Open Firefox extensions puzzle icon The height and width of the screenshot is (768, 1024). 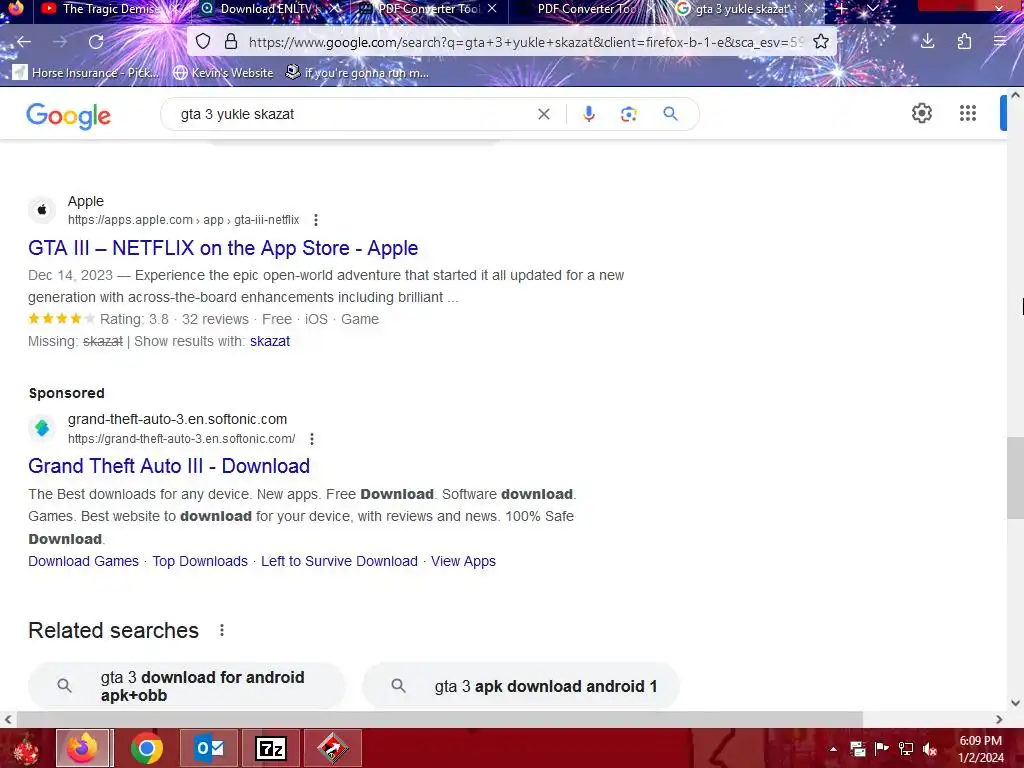pos(965,42)
